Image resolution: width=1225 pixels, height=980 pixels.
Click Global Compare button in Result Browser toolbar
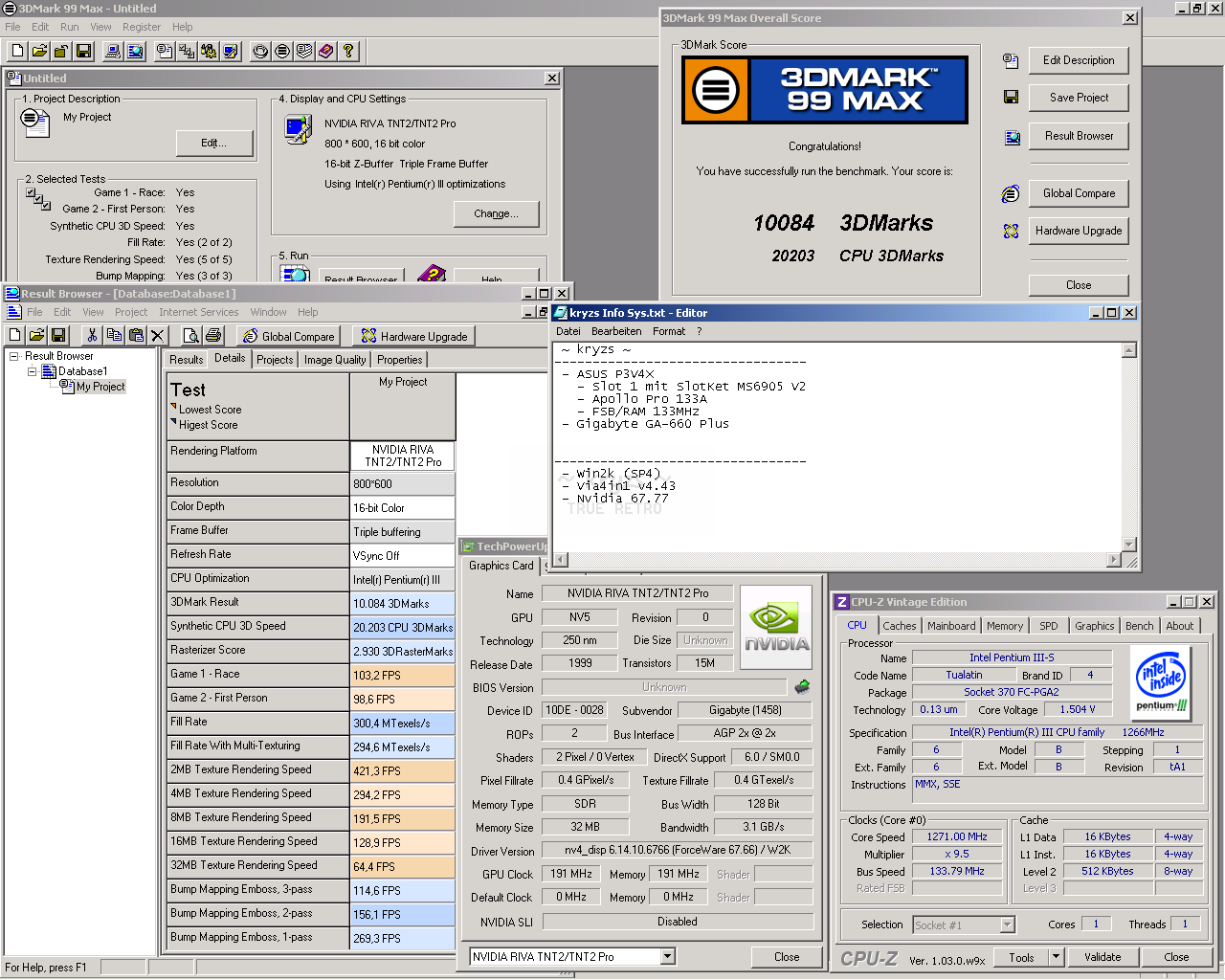(x=288, y=336)
